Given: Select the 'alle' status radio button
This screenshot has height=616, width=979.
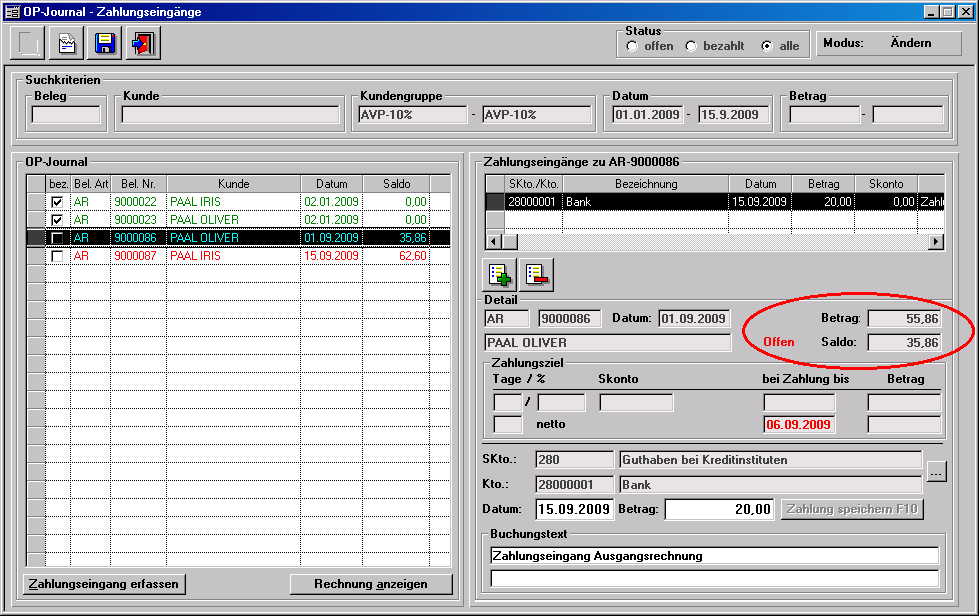Looking at the screenshot, I should click(x=766, y=46).
